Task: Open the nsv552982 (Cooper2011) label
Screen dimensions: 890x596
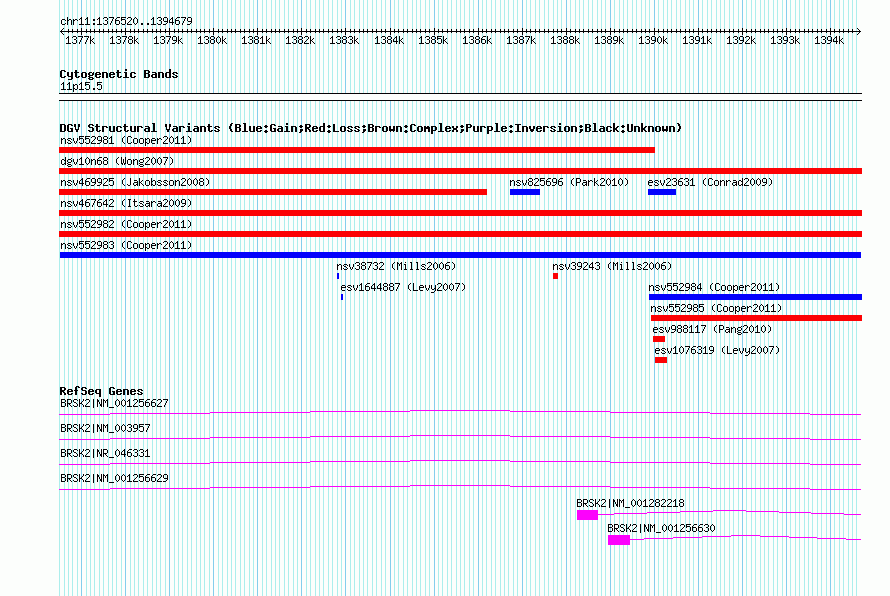Action: (x=126, y=224)
